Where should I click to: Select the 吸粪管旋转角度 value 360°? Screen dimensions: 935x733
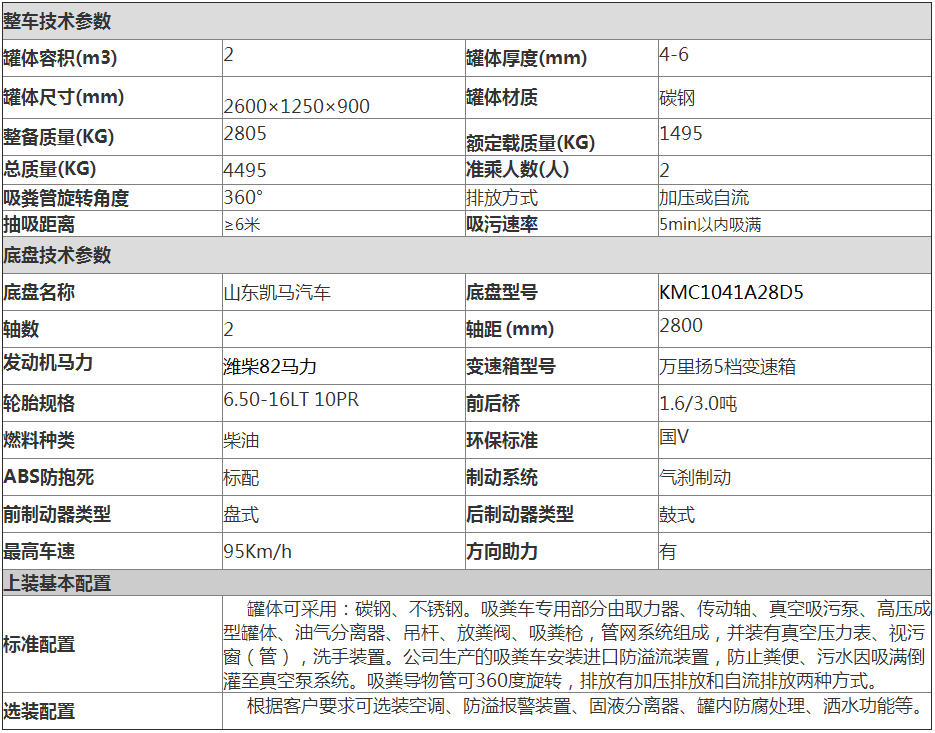(x=243, y=197)
